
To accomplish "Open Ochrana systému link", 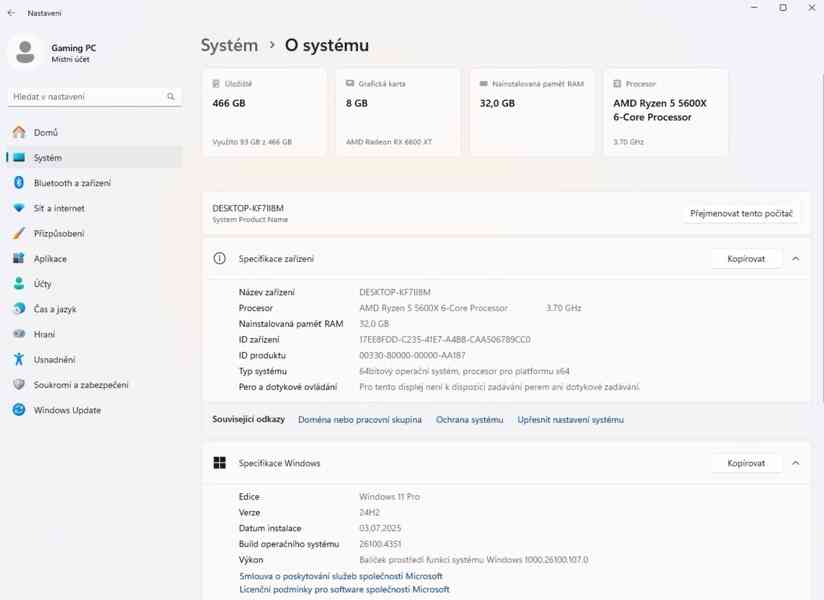I will tap(469, 419).
